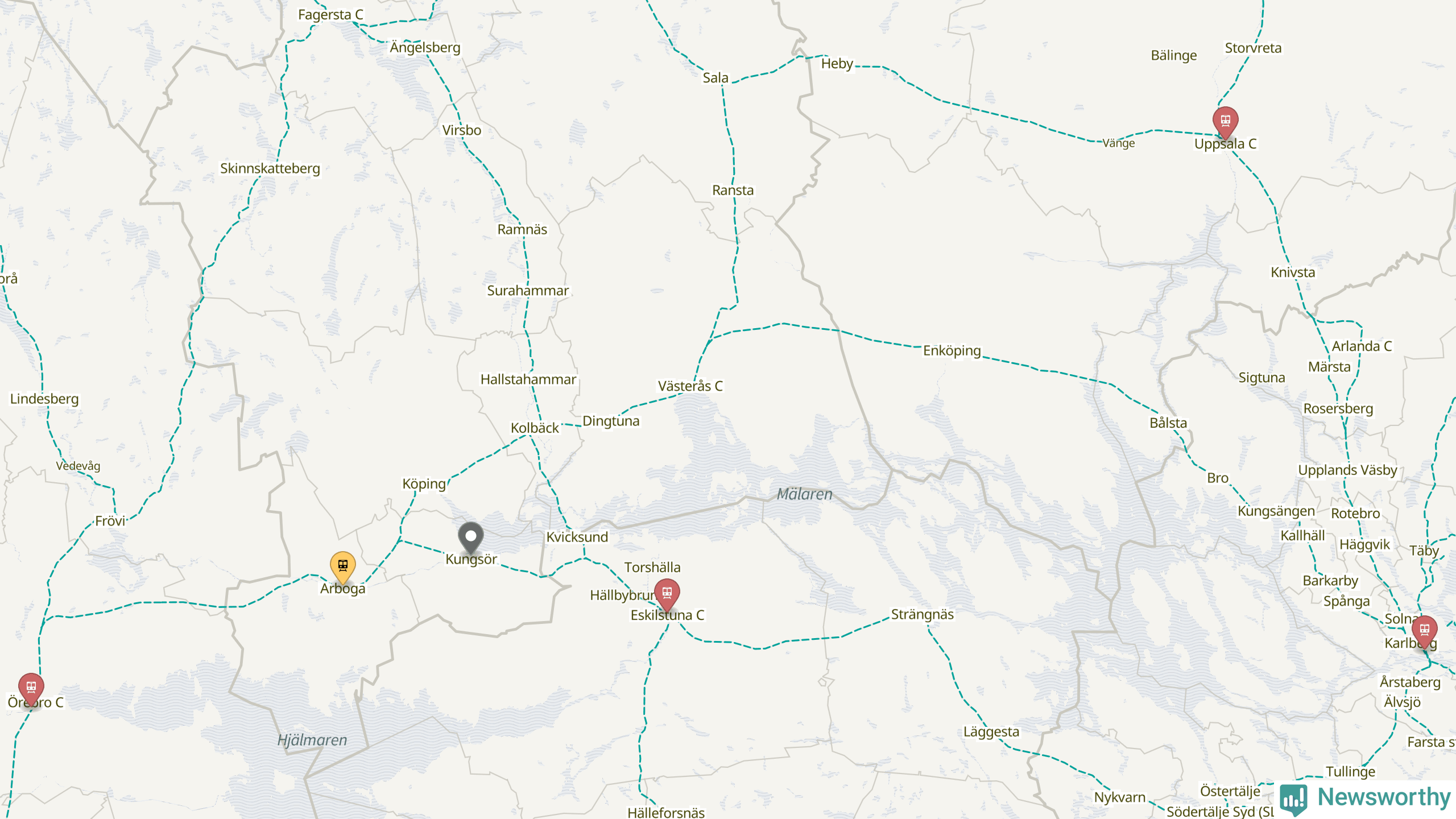
Task: Click the Västerås C station label
Action: click(690, 386)
